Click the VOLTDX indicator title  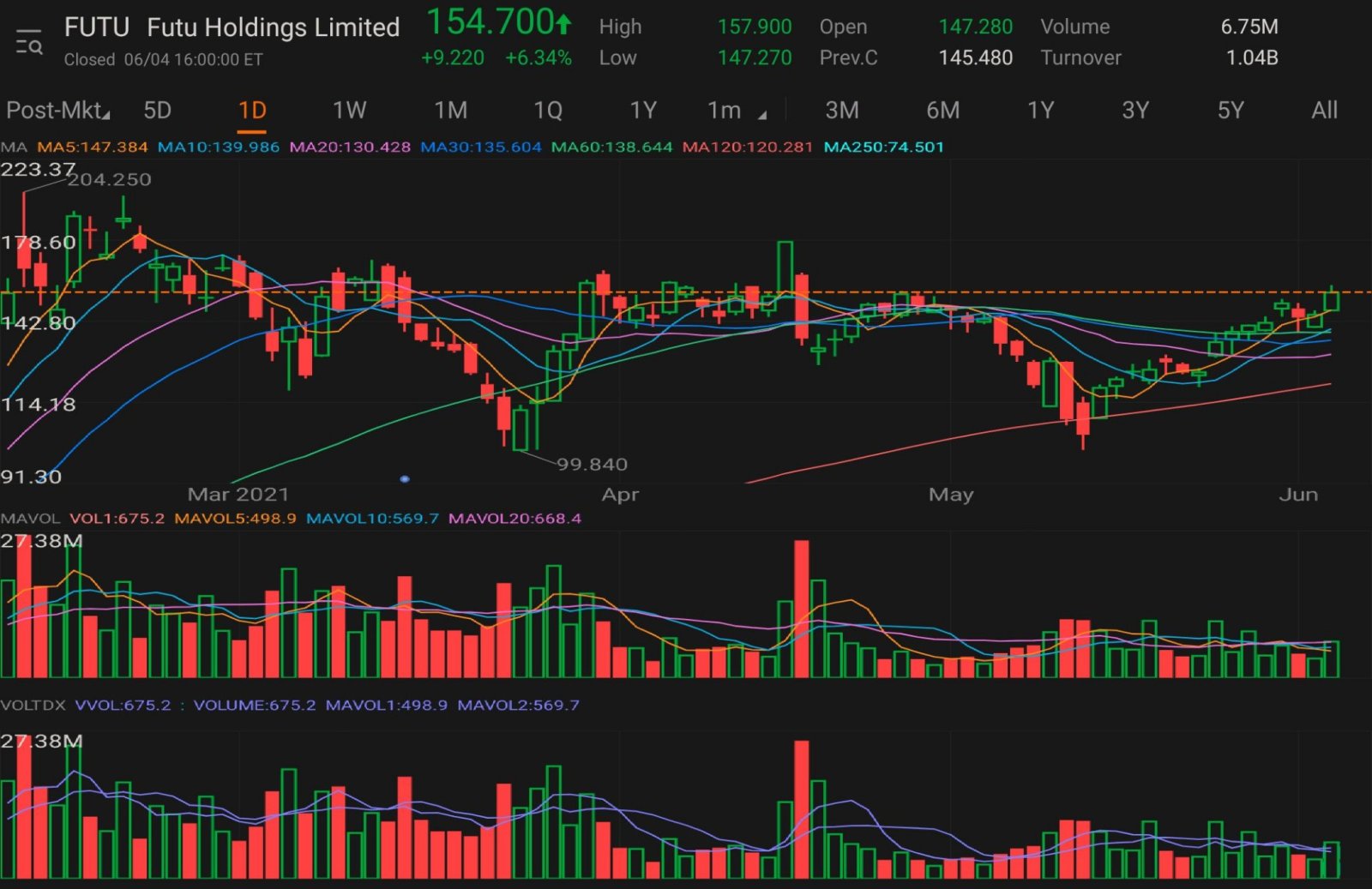(x=33, y=706)
